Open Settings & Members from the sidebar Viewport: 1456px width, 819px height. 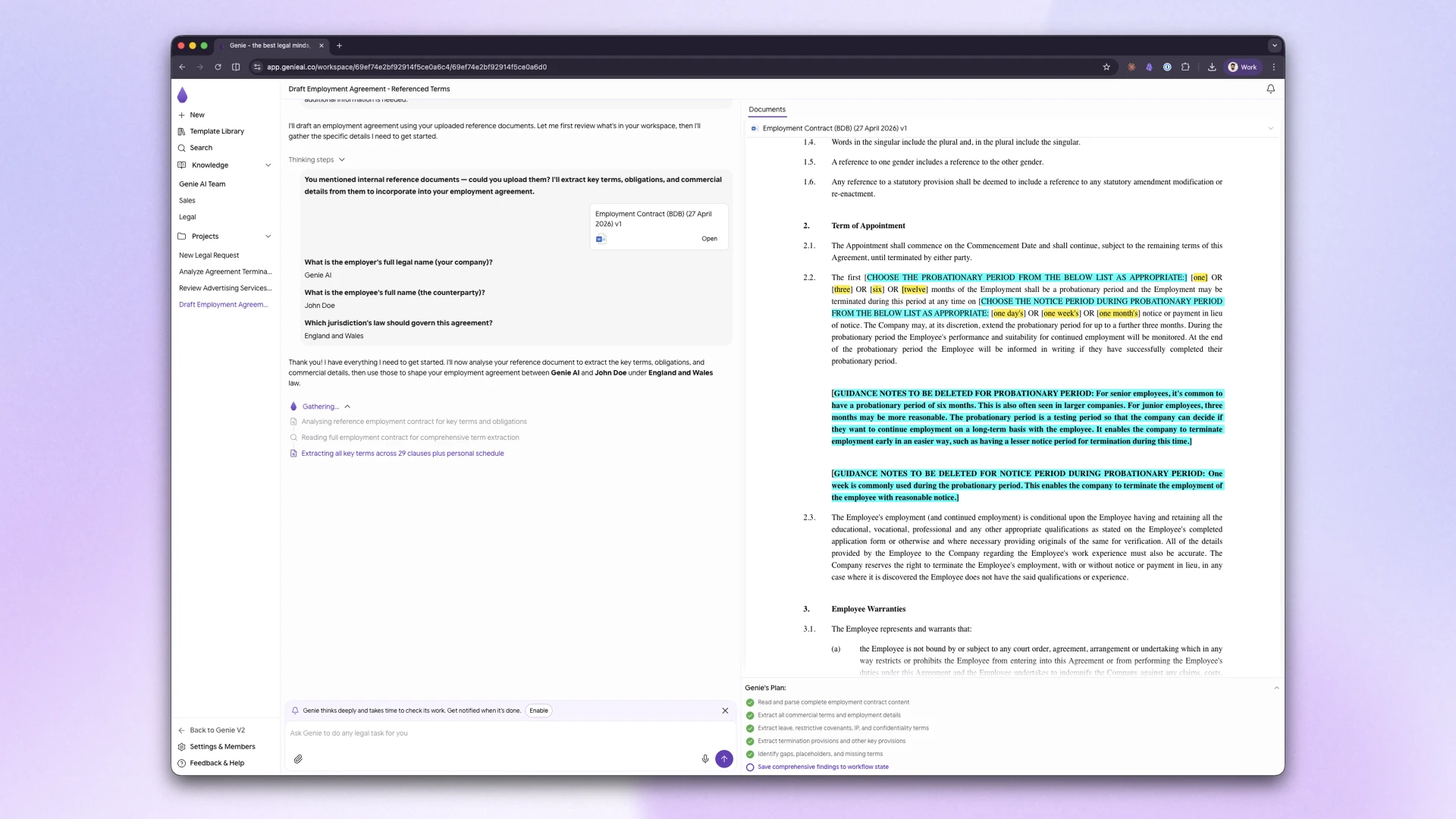tap(222, 746)
